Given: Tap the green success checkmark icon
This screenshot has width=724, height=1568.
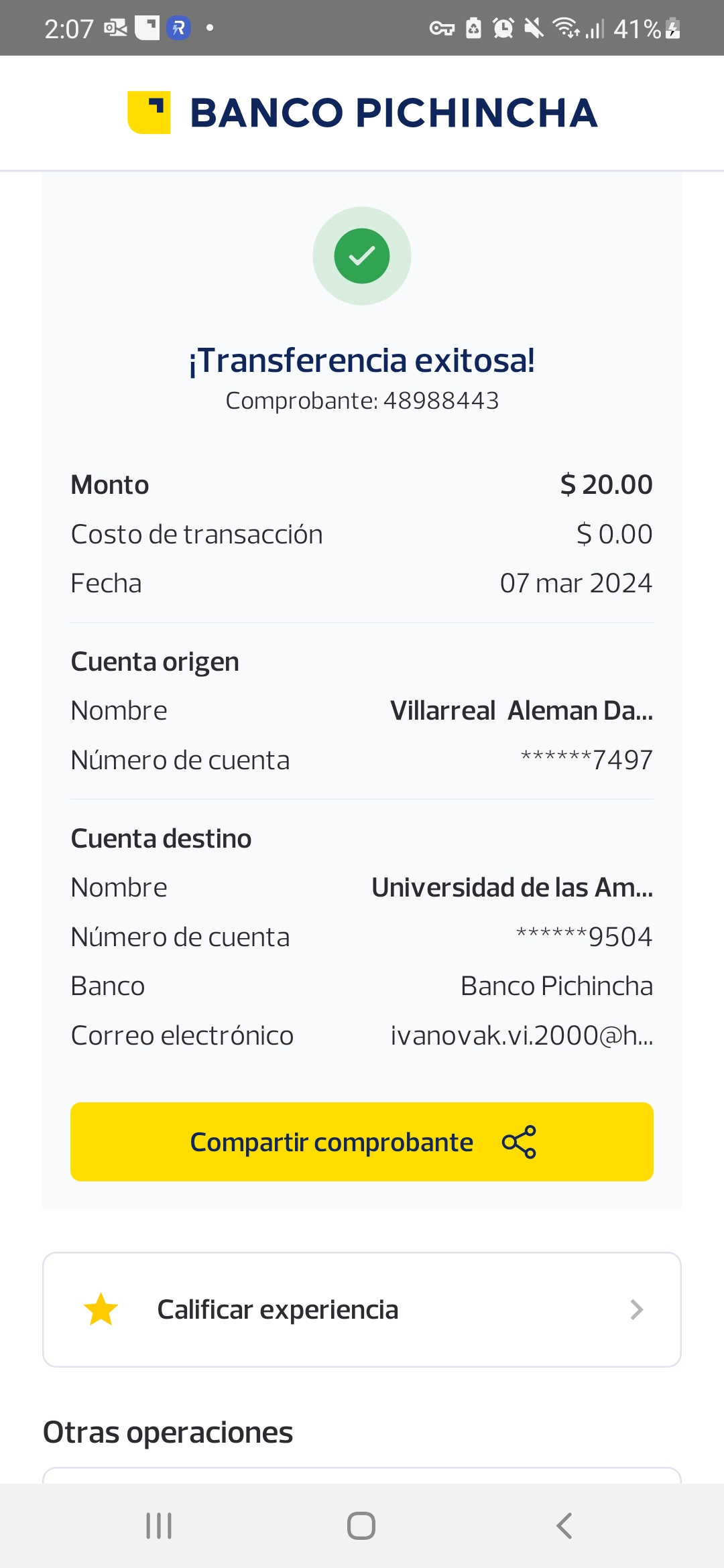Looking at the screenshot, I should (362, 256).
